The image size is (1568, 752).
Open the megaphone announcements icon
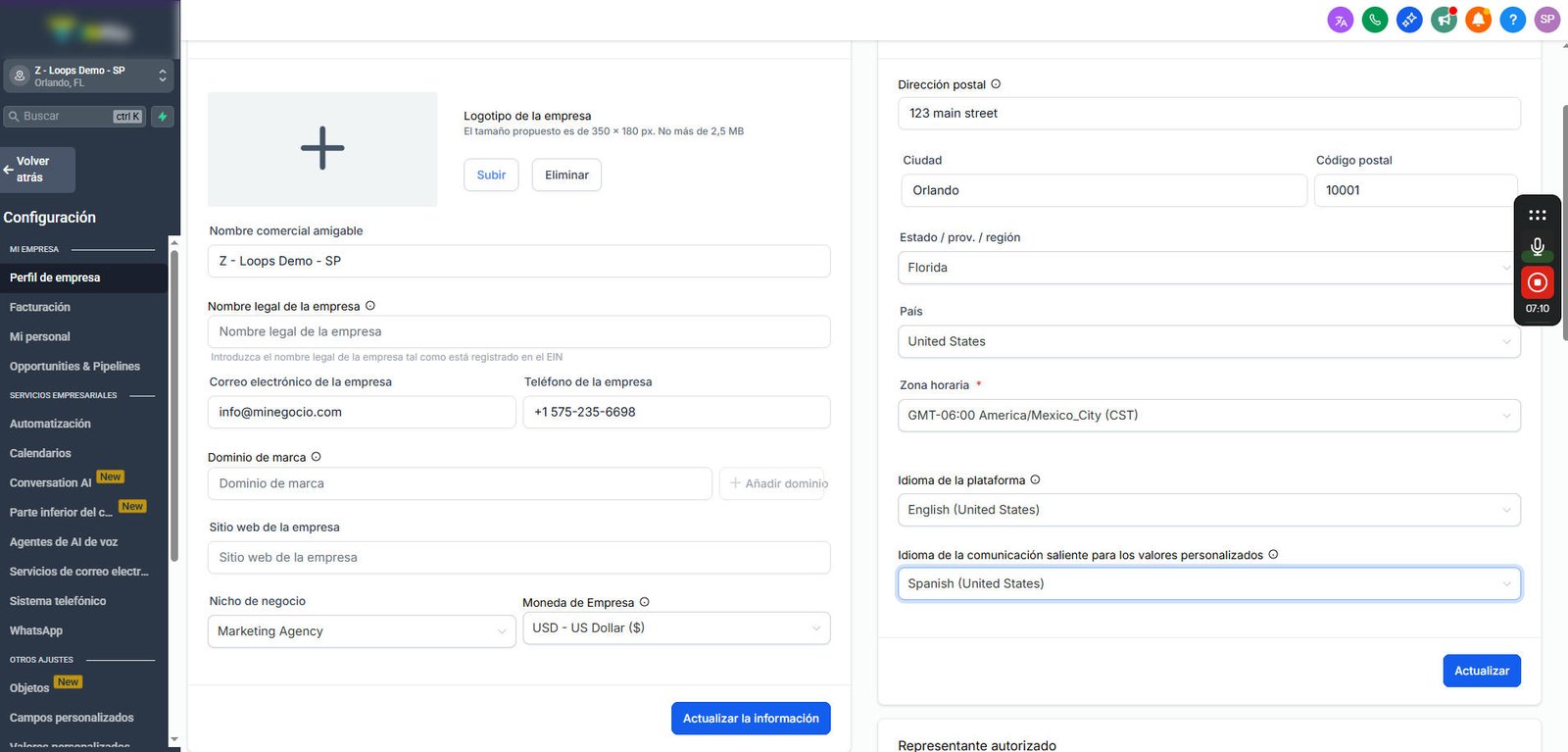pyautogui.click(x=1444, y=20)
